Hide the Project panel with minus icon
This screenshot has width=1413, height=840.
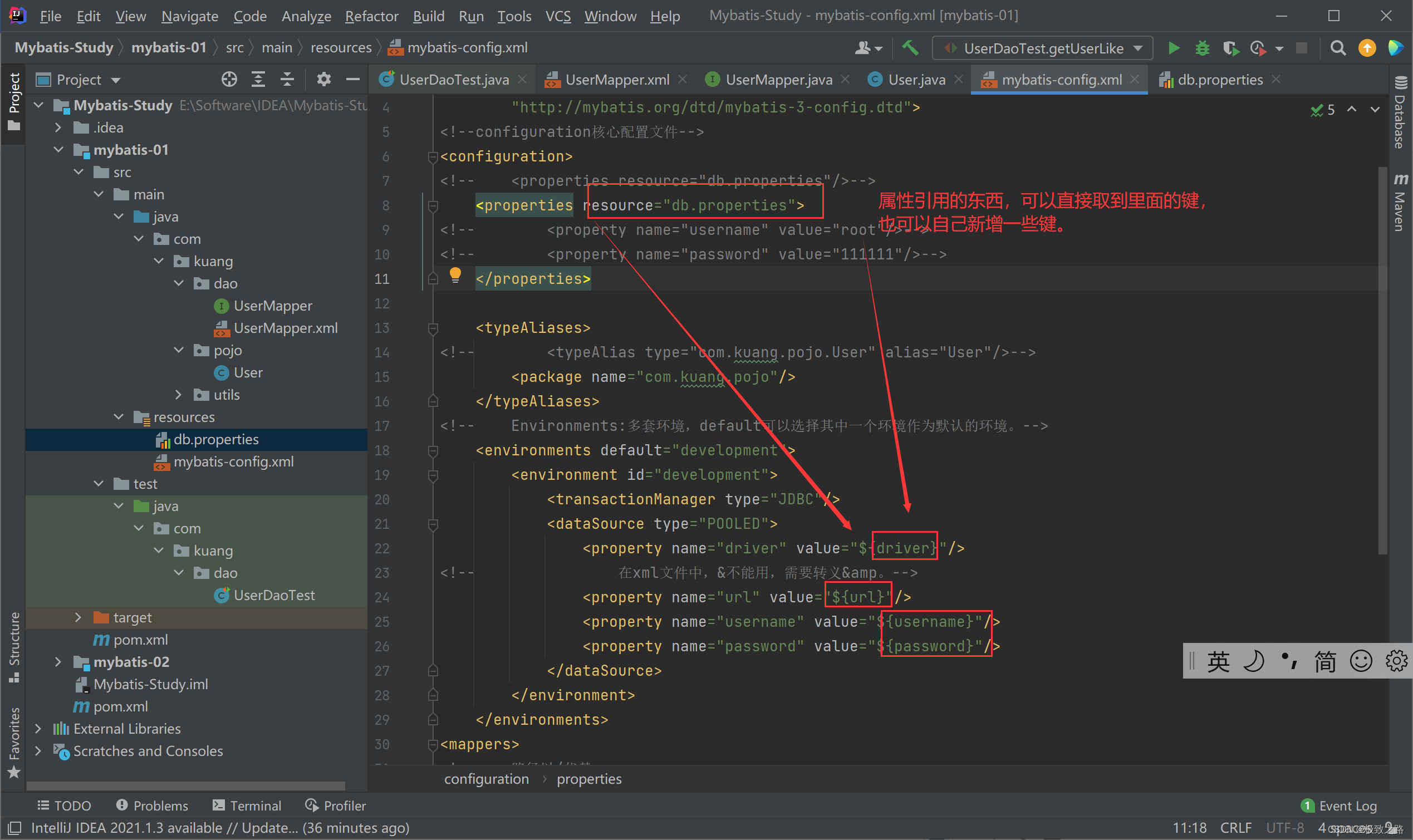(x=352, y=79)
